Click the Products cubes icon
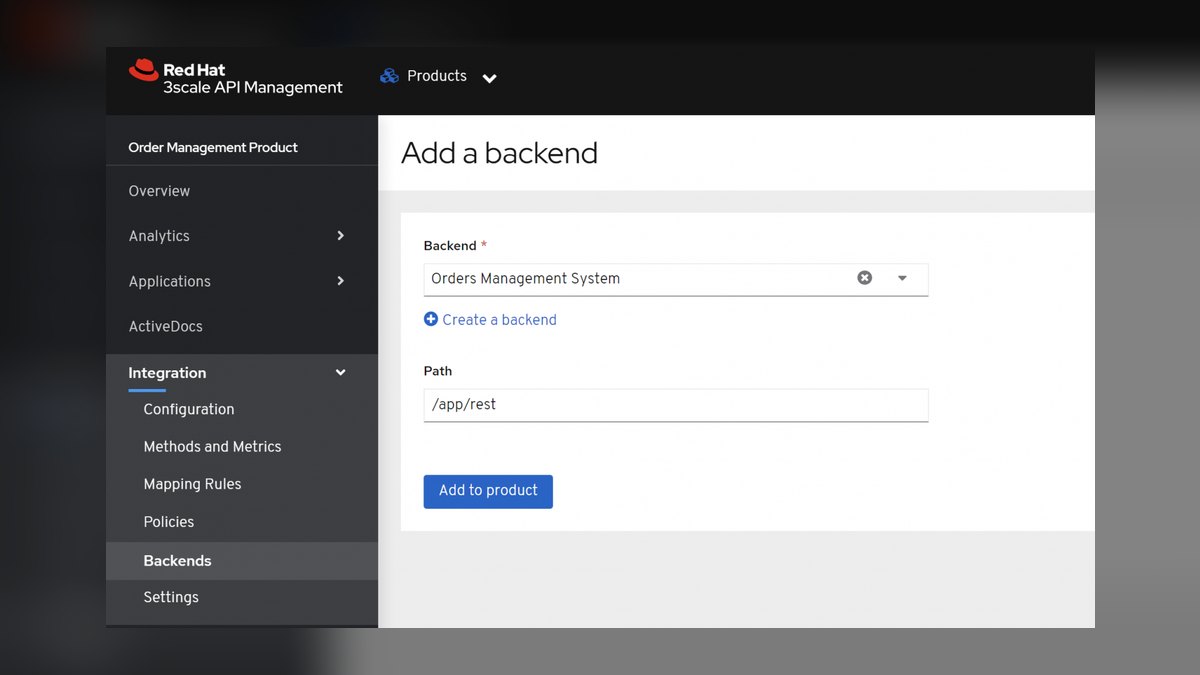 pyautogui.click(x=389, y=76)
